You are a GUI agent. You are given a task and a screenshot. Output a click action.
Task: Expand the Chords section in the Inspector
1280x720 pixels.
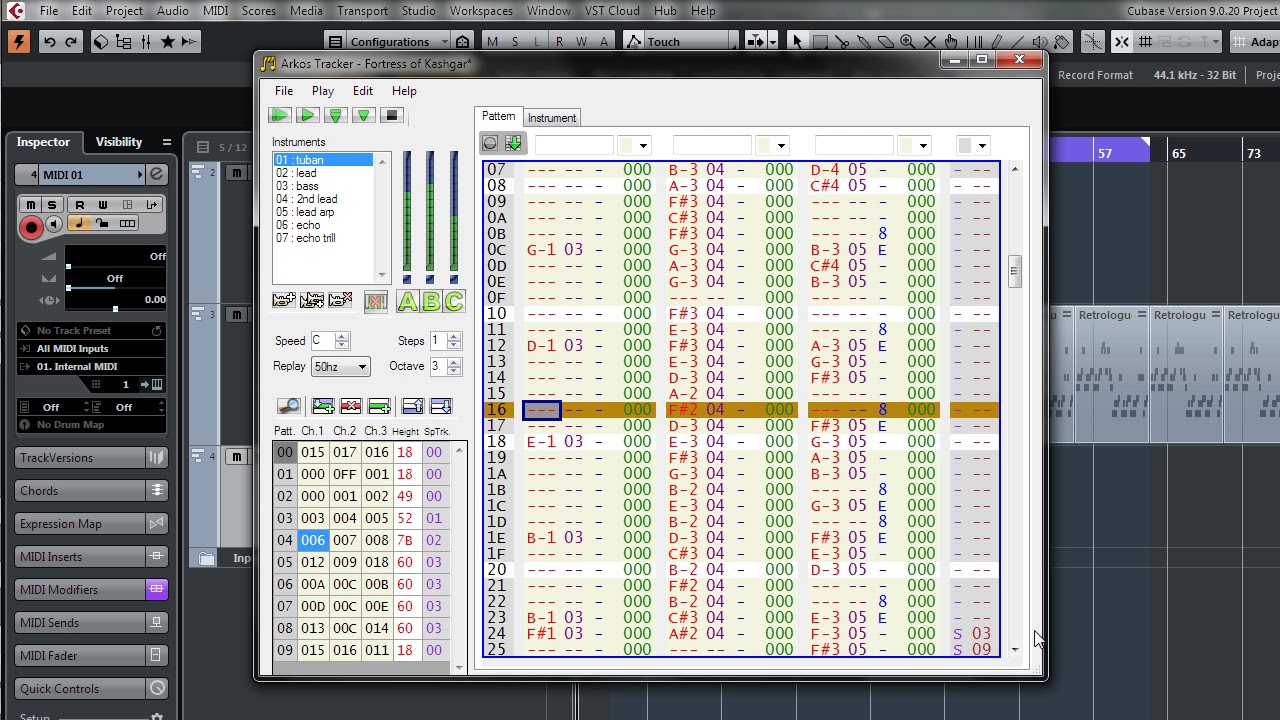pyautogui.click(x=91, y=491)
